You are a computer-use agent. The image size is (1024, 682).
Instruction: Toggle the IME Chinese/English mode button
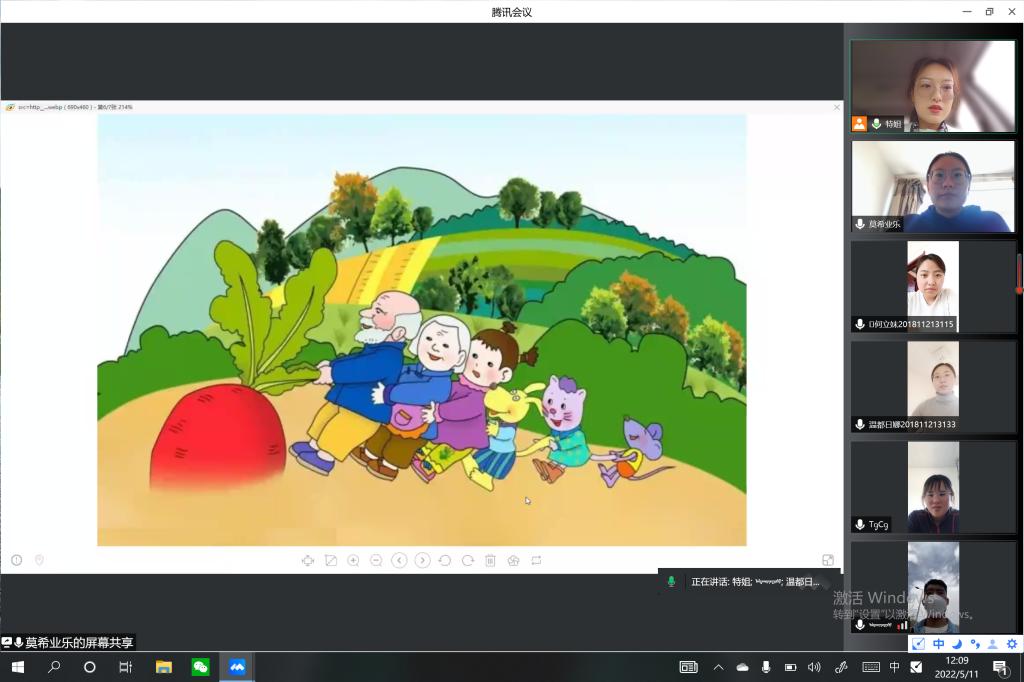938,644
